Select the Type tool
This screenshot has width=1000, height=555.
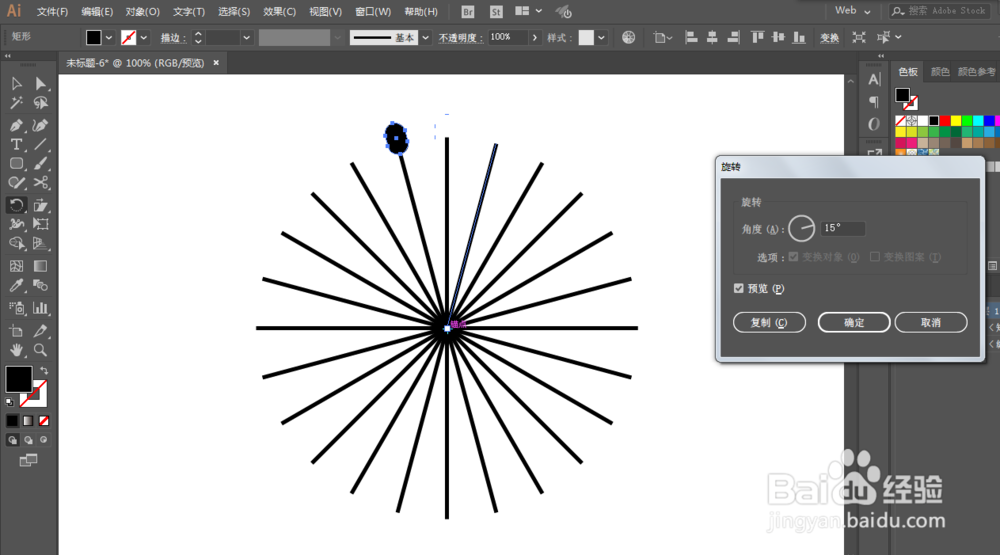click(17, 144)
